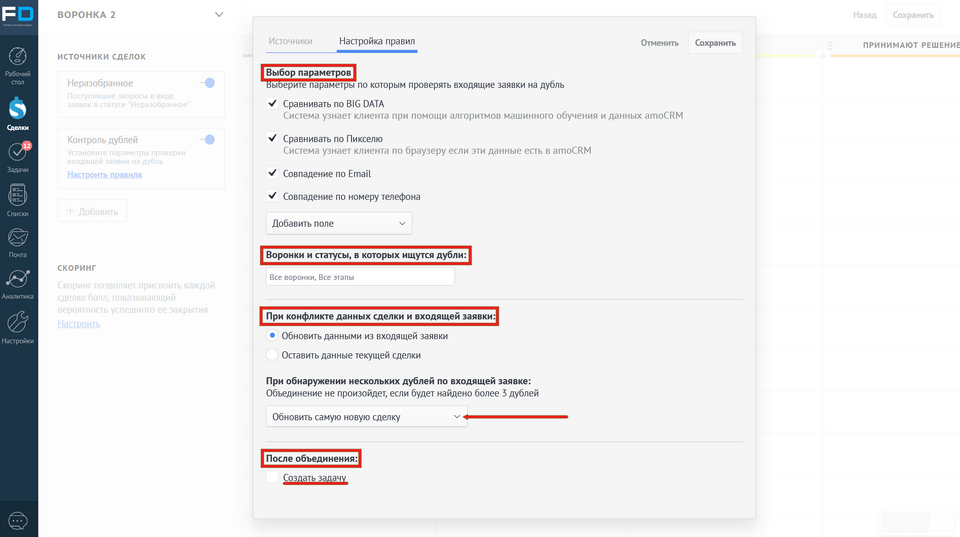
Task: Open the Аналитика analytics icon
Action: click(18, 280)
